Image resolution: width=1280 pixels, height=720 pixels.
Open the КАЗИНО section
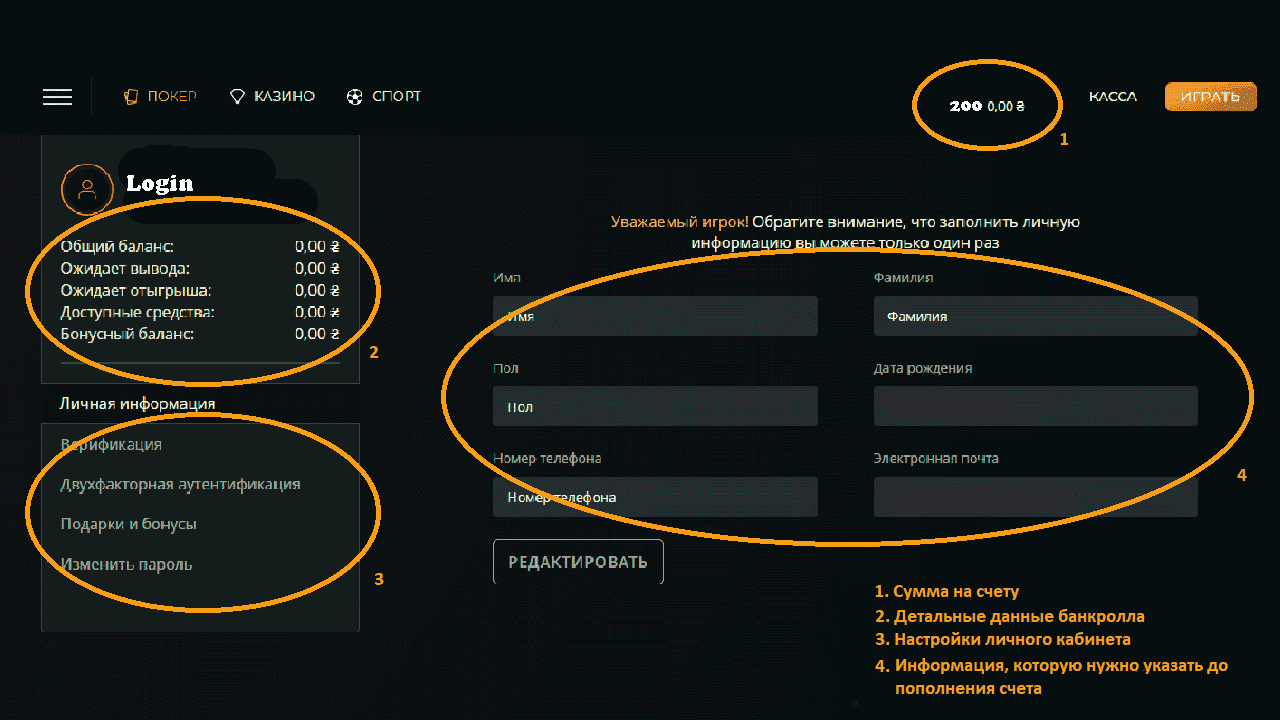pyautogui.click(x=284, y=97)
